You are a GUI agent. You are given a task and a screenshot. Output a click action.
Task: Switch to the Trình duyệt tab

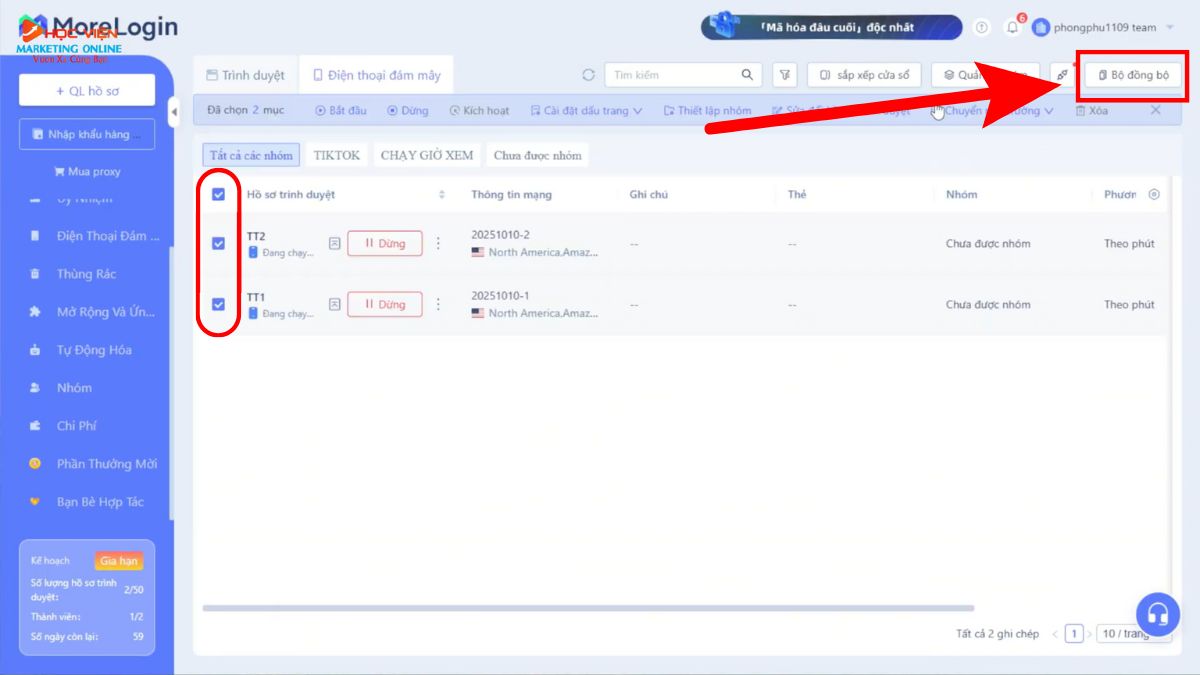pyautogui.click(x=246, y=75)
